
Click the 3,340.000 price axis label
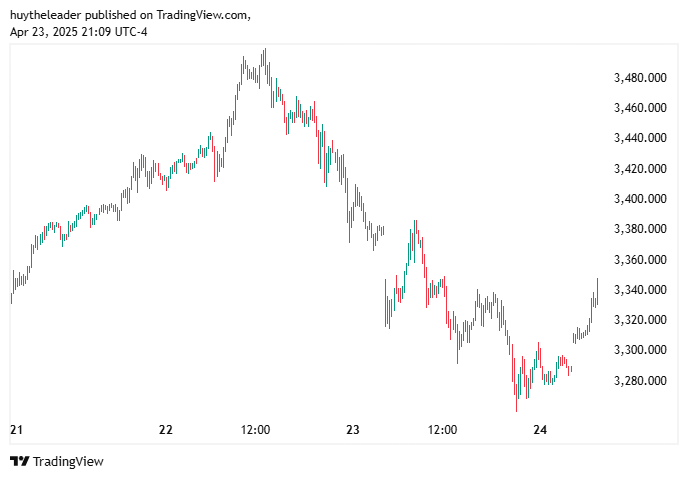[640, 290]
